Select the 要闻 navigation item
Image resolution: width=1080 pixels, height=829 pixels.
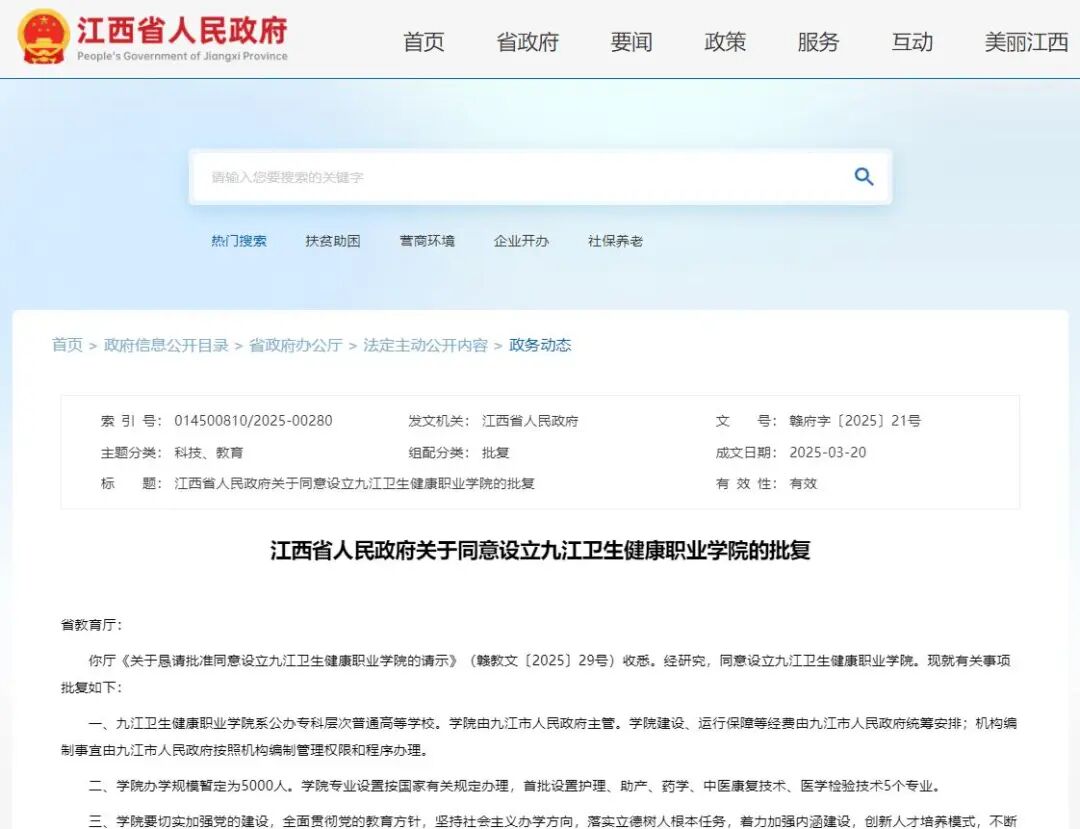pyautogui.click(x=632, y=42)
